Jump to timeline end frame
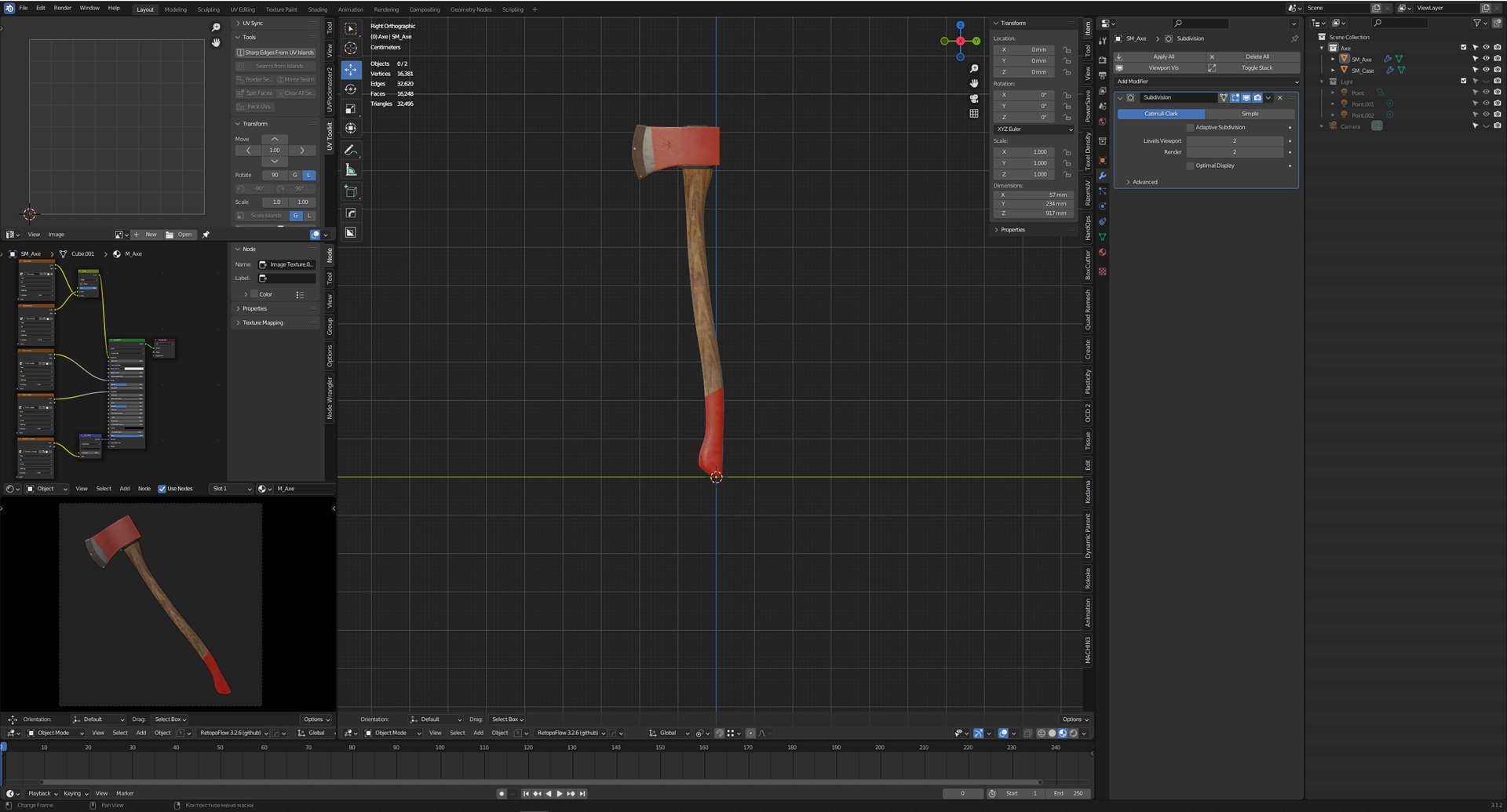Viewport: 1507px width, 812px height. pos(582,794)
